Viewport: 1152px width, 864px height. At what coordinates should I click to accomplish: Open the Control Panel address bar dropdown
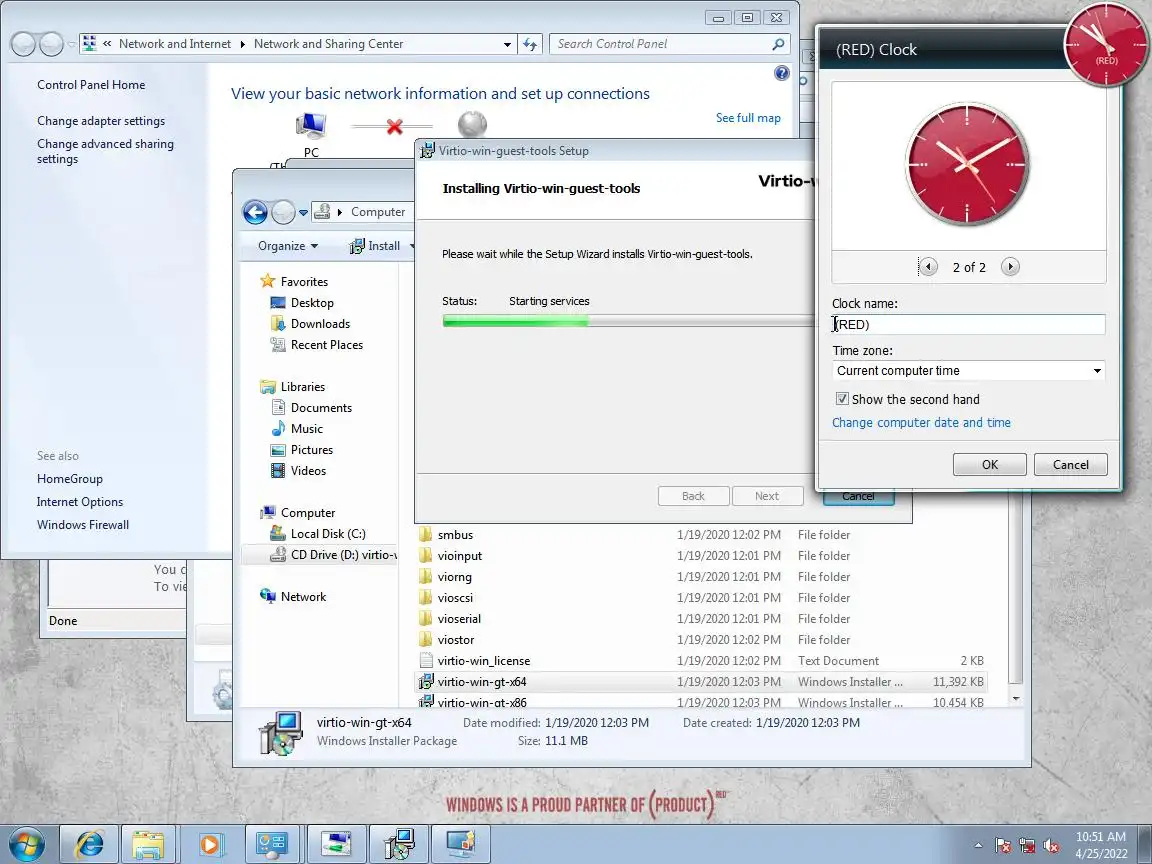[507, 44]
